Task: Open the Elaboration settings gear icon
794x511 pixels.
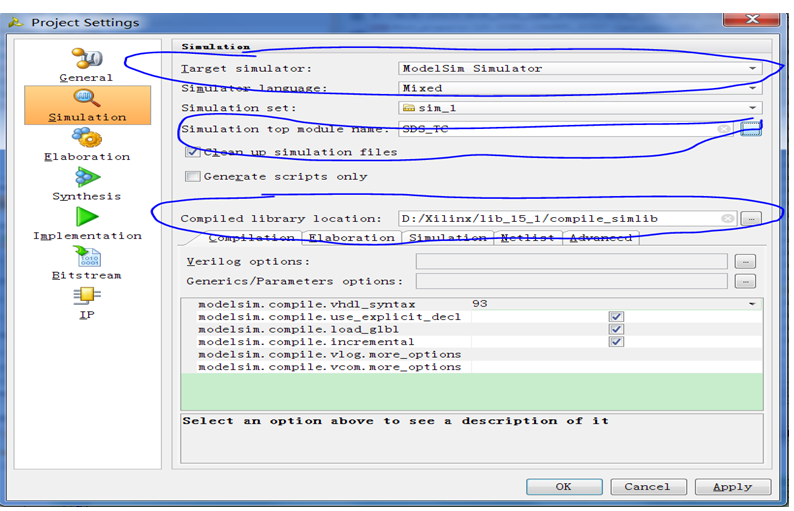Action: pos(87,137)
